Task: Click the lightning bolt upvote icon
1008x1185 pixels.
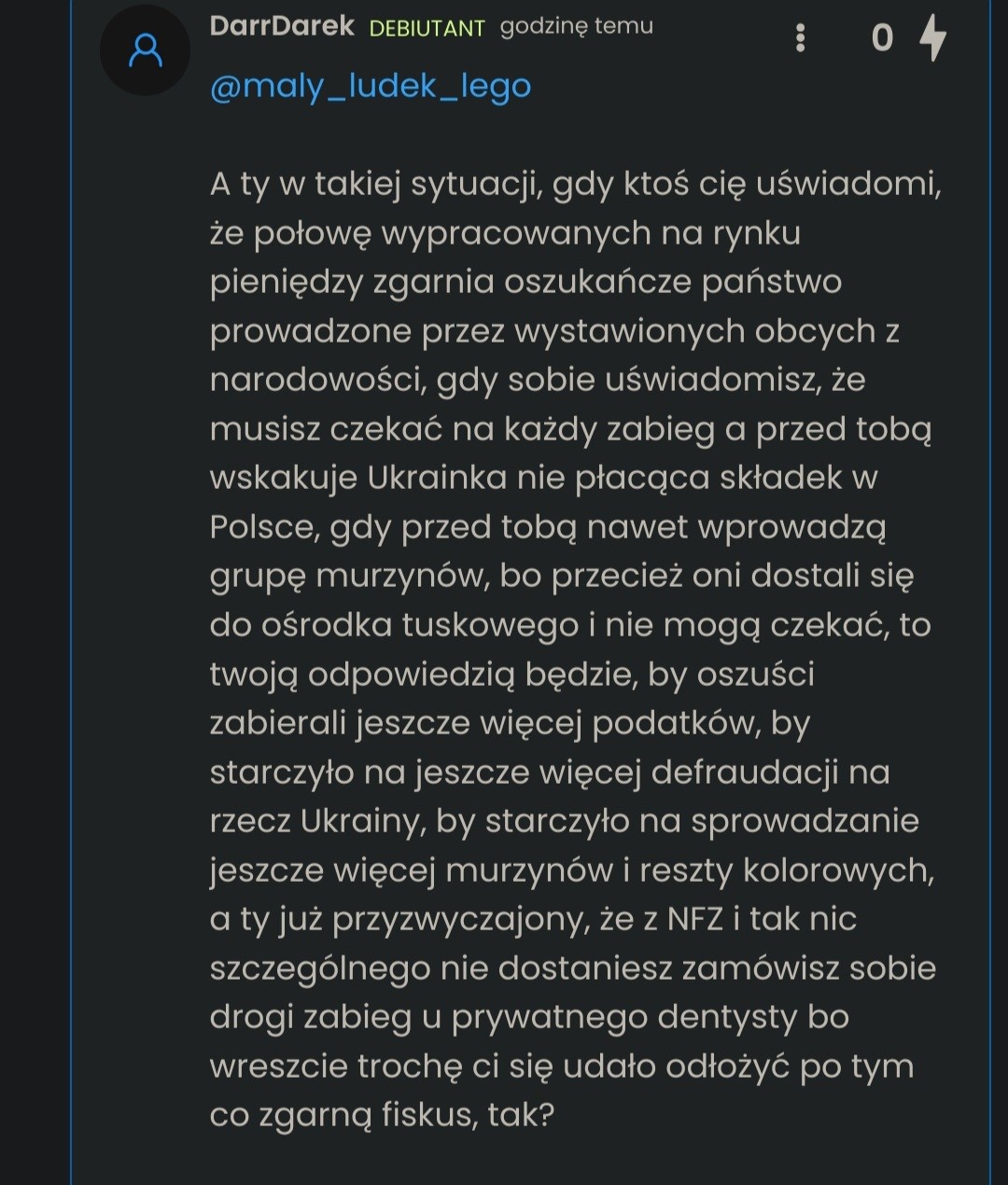Action: tap(932, 38)
